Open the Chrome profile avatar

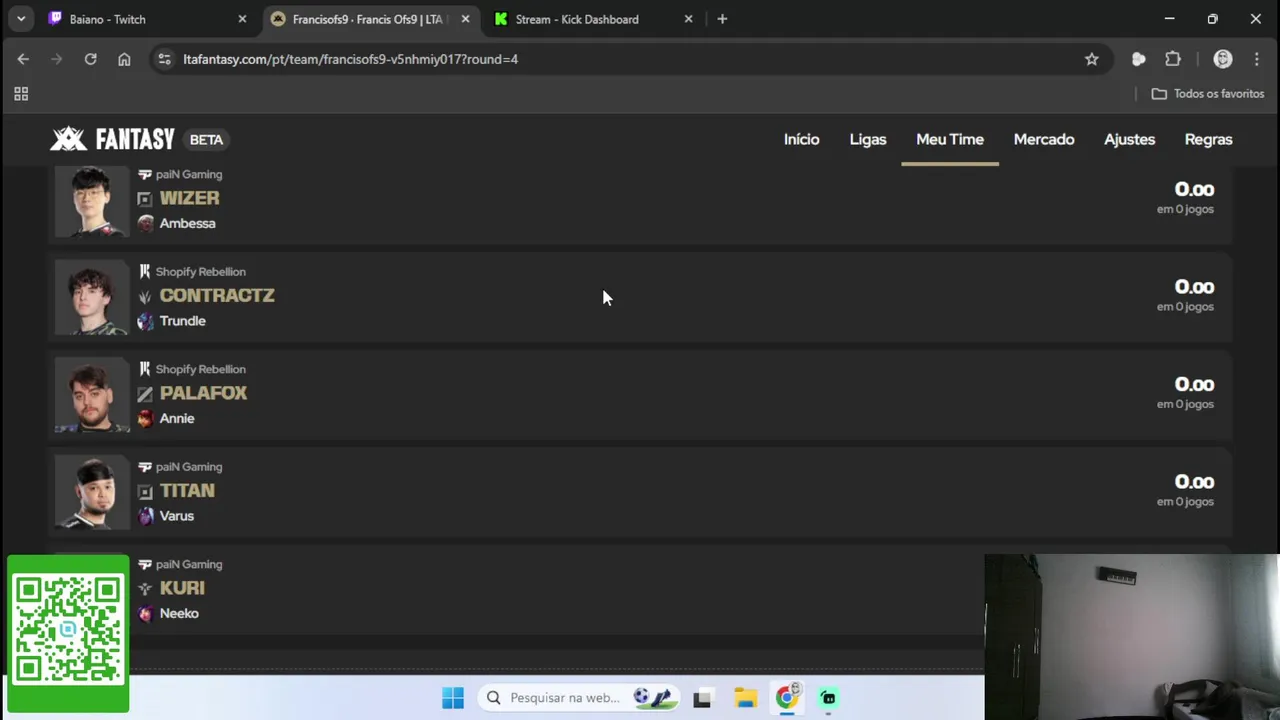point(1222,59)
